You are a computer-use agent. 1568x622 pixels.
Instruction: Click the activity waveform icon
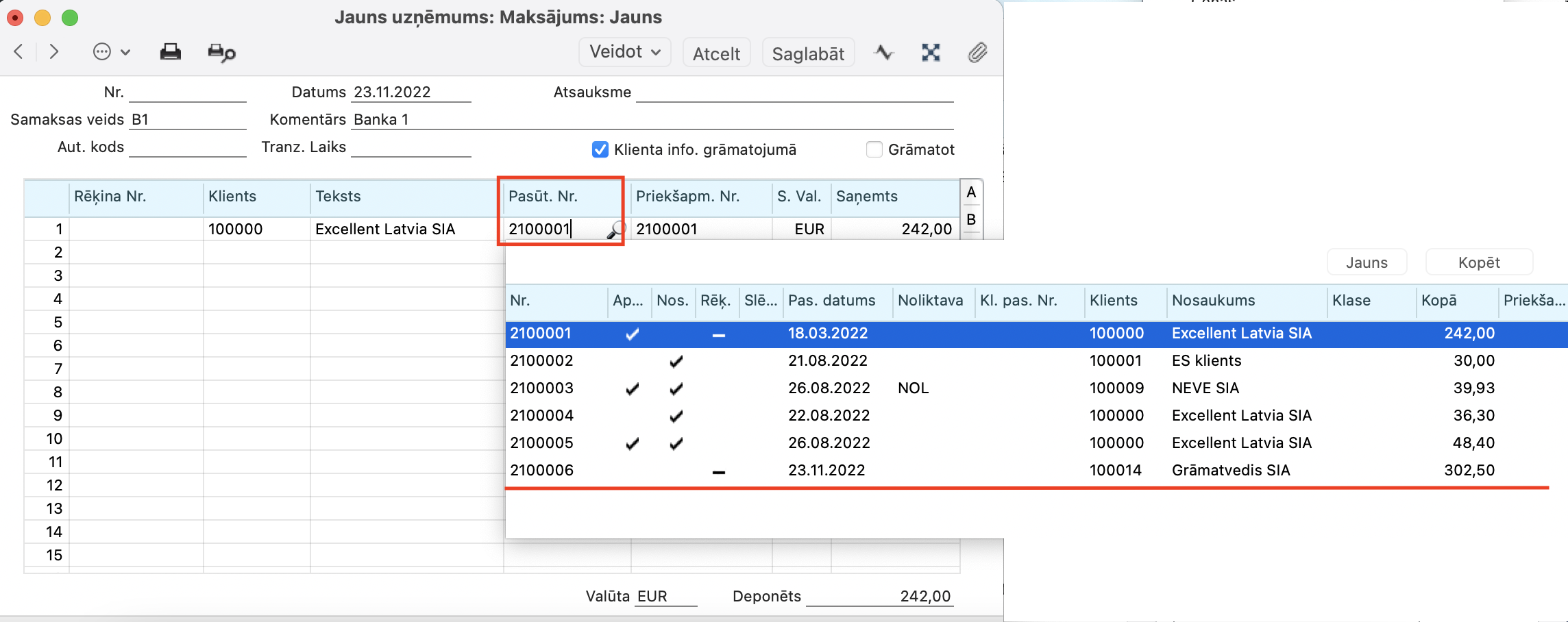point(884,53)
